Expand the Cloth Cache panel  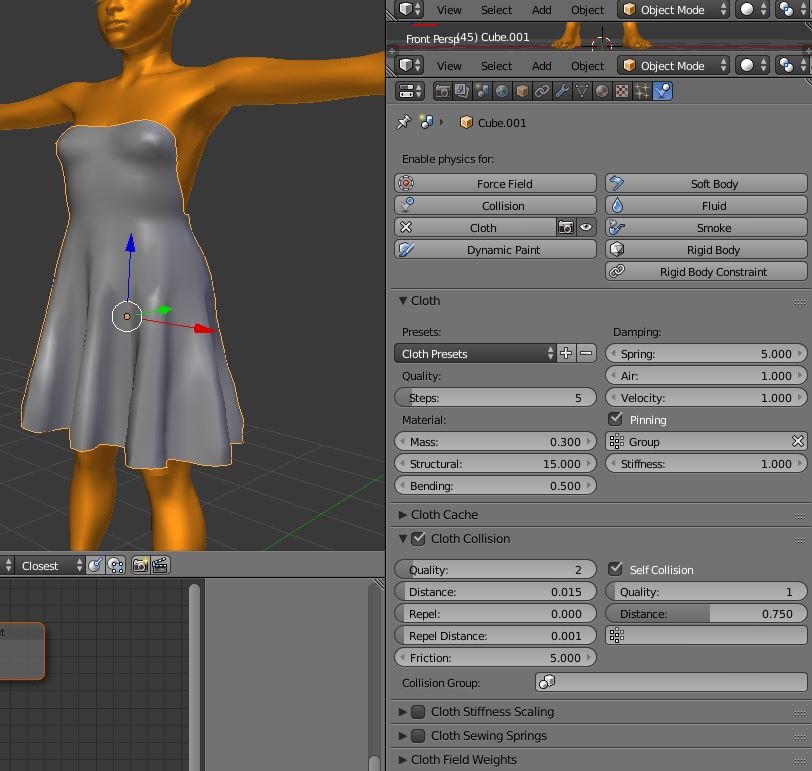pos(444,514)
